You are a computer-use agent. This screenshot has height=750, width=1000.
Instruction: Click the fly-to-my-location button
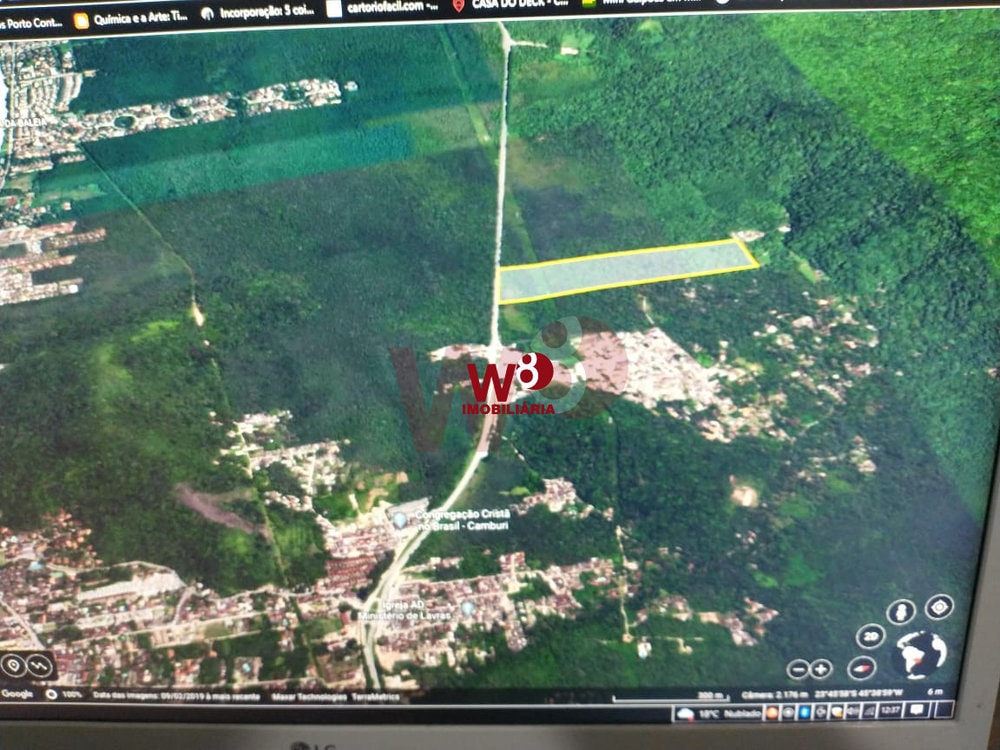click(x=939, y=606)
